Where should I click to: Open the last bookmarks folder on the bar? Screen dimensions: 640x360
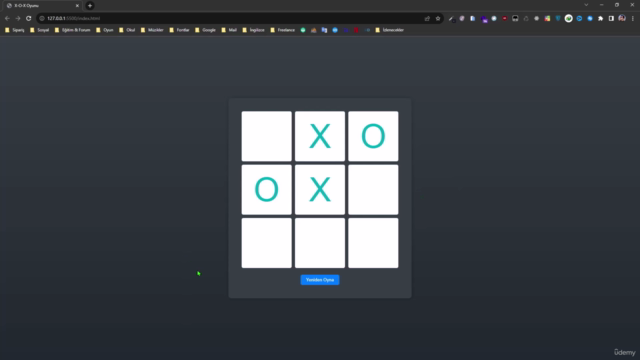pos(389,30)
